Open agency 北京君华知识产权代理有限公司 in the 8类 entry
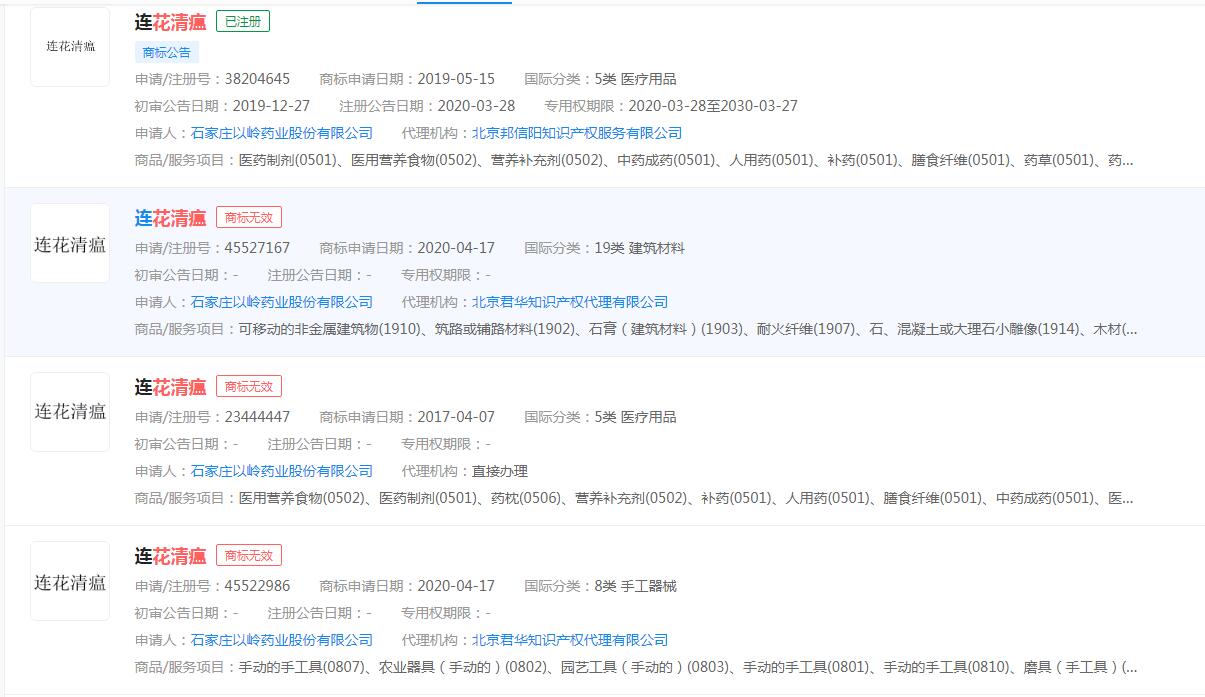Screen dimensions: 1205x697 click(570, 640)
